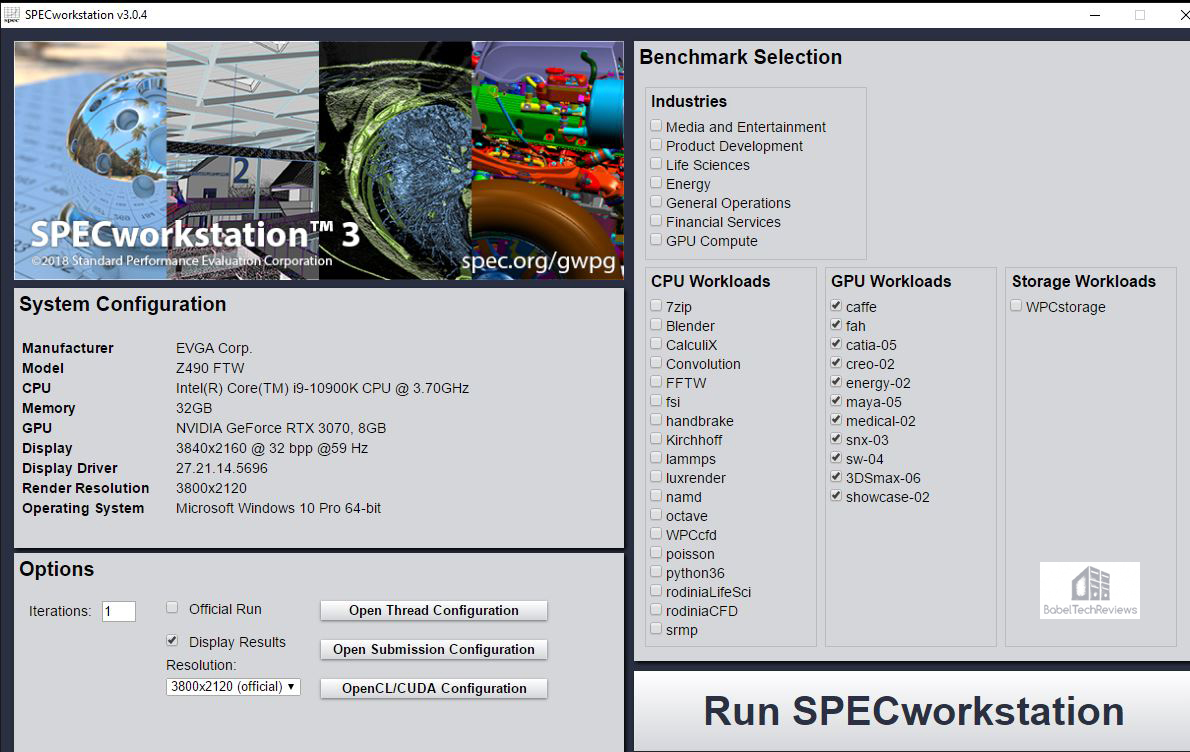Enable the rodiniaLifeSci workload
1190x752 pixels.
click(x=656, y=590)
